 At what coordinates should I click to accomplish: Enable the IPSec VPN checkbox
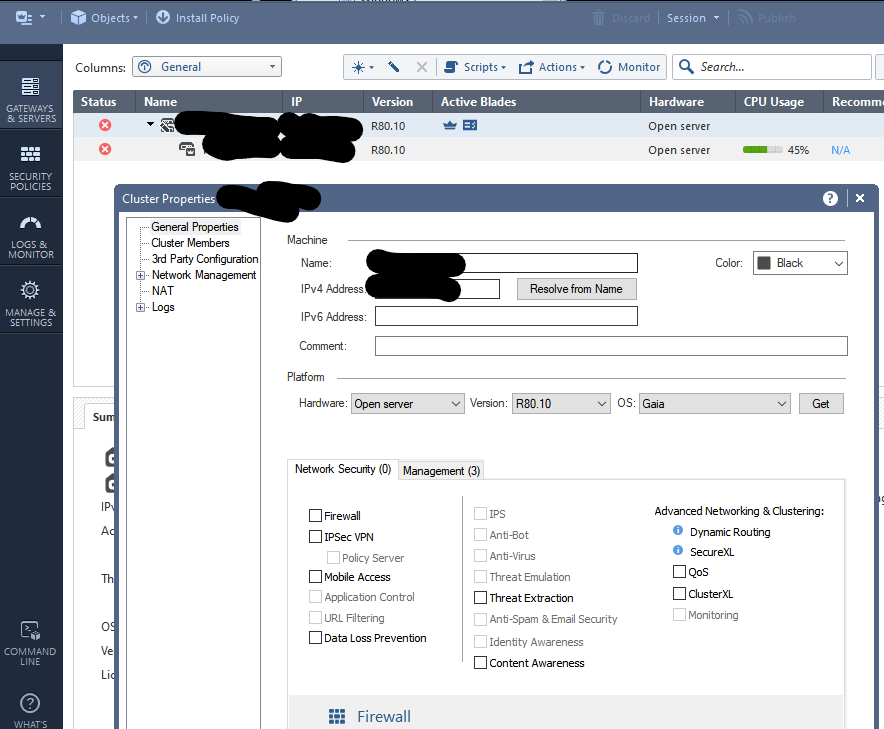click(x=315, y=536)
